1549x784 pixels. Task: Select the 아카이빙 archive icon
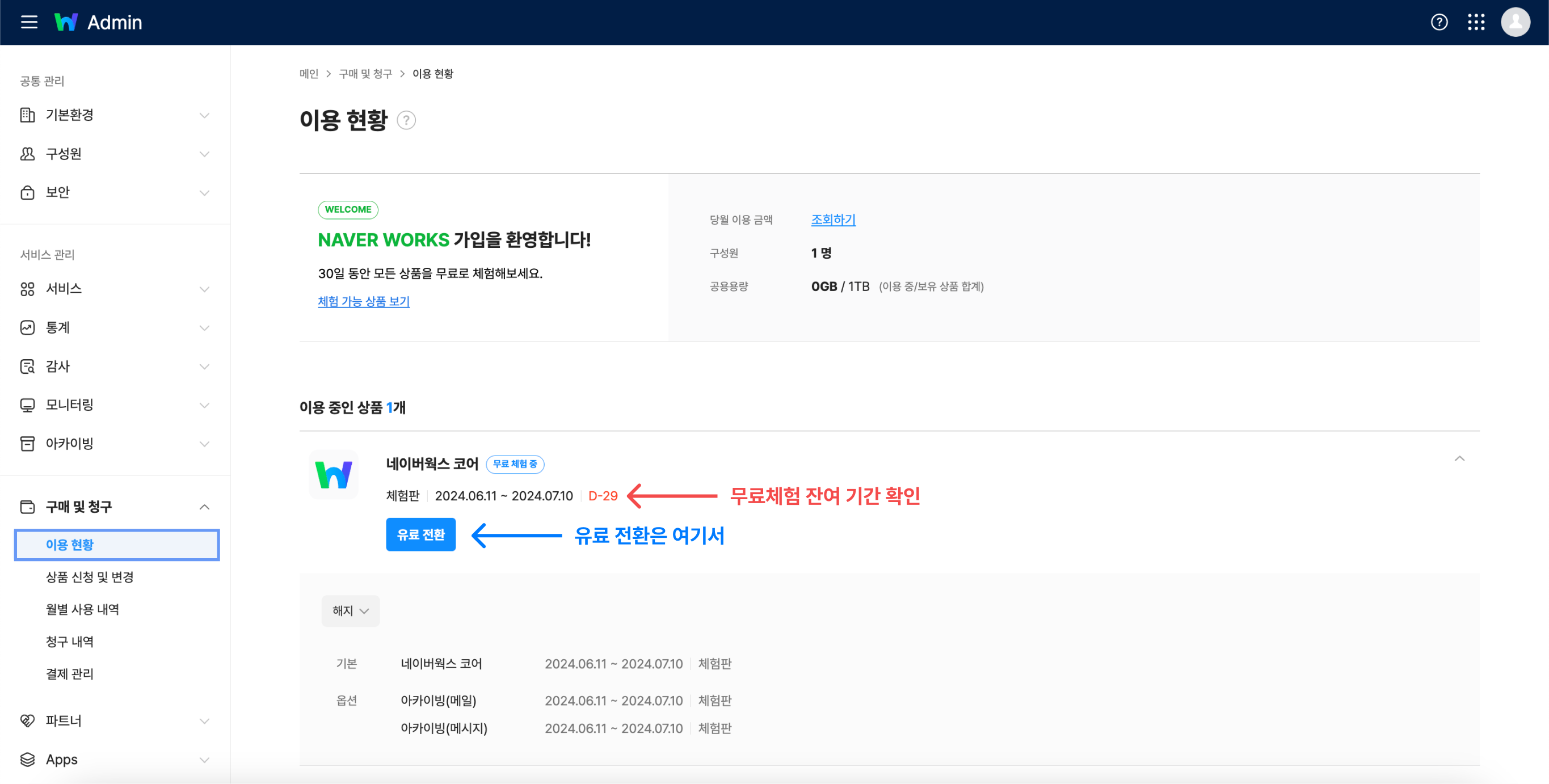click(27, 444)
